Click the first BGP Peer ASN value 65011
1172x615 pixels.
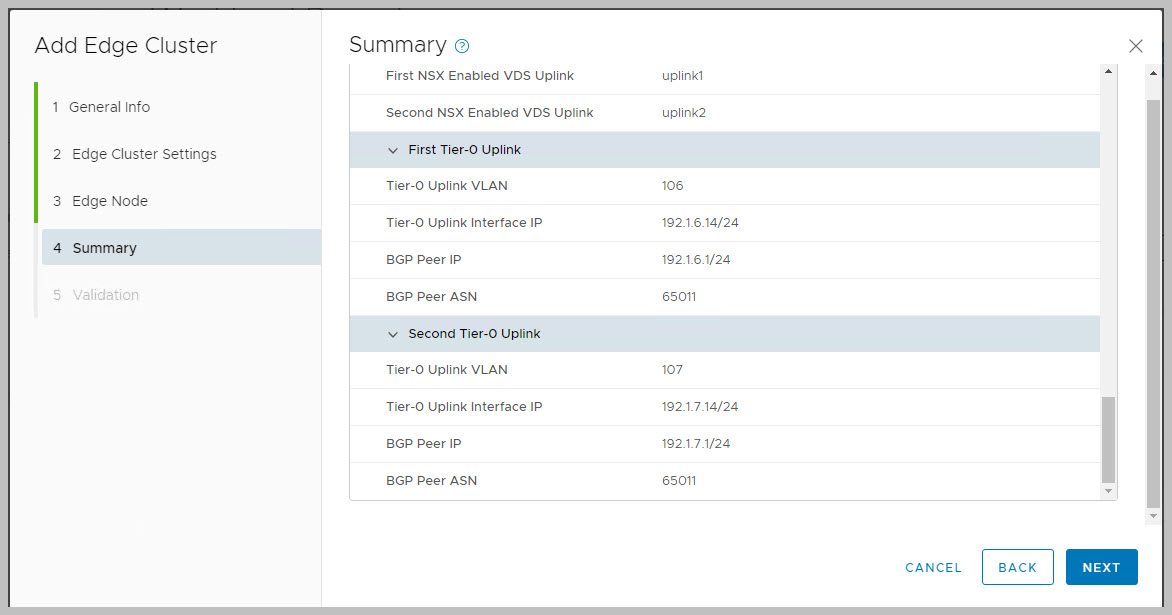click(x=679, y=297)
